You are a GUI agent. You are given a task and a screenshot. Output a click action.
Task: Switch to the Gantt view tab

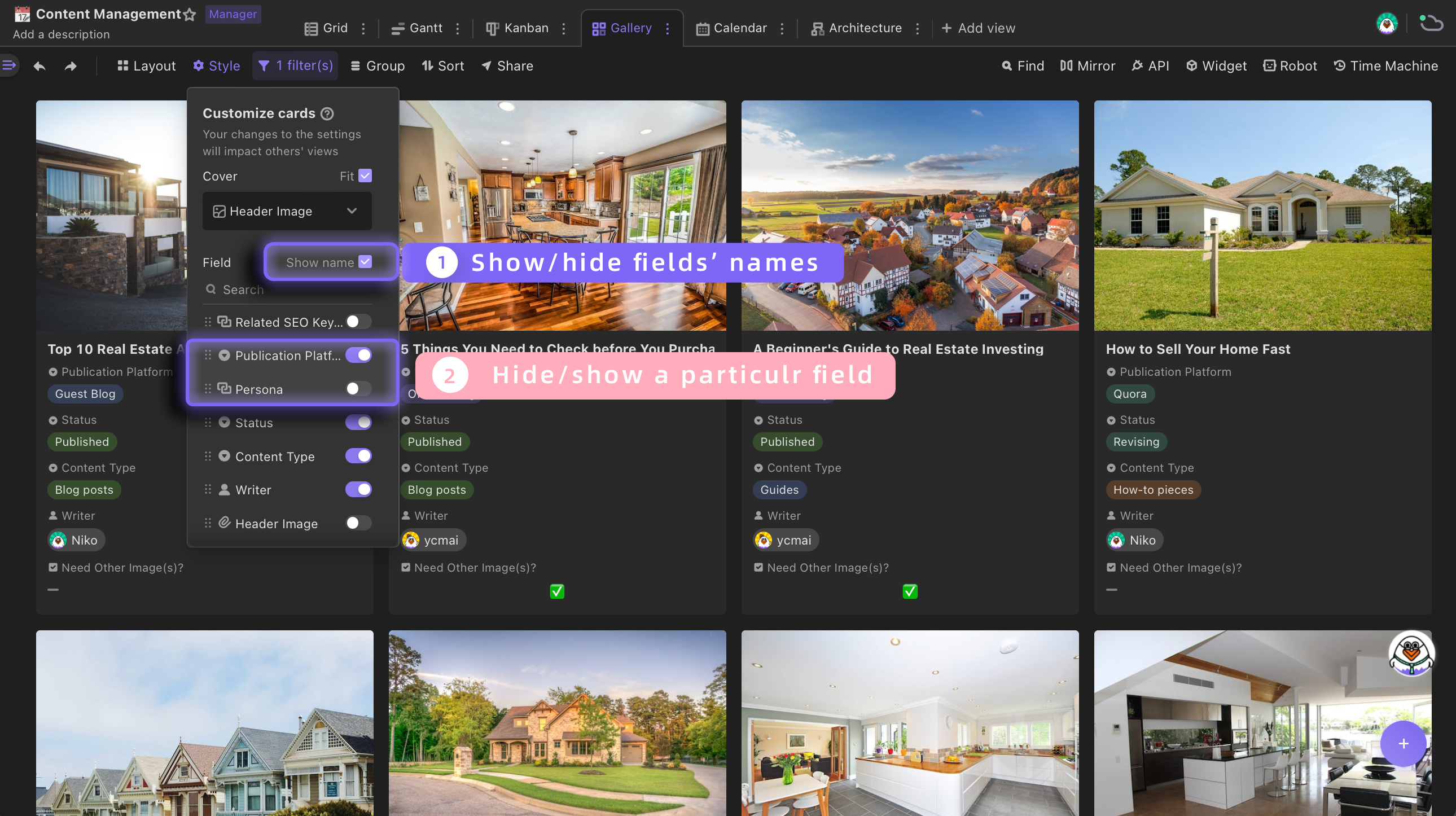pyautogui.click(x=417, y=28)
